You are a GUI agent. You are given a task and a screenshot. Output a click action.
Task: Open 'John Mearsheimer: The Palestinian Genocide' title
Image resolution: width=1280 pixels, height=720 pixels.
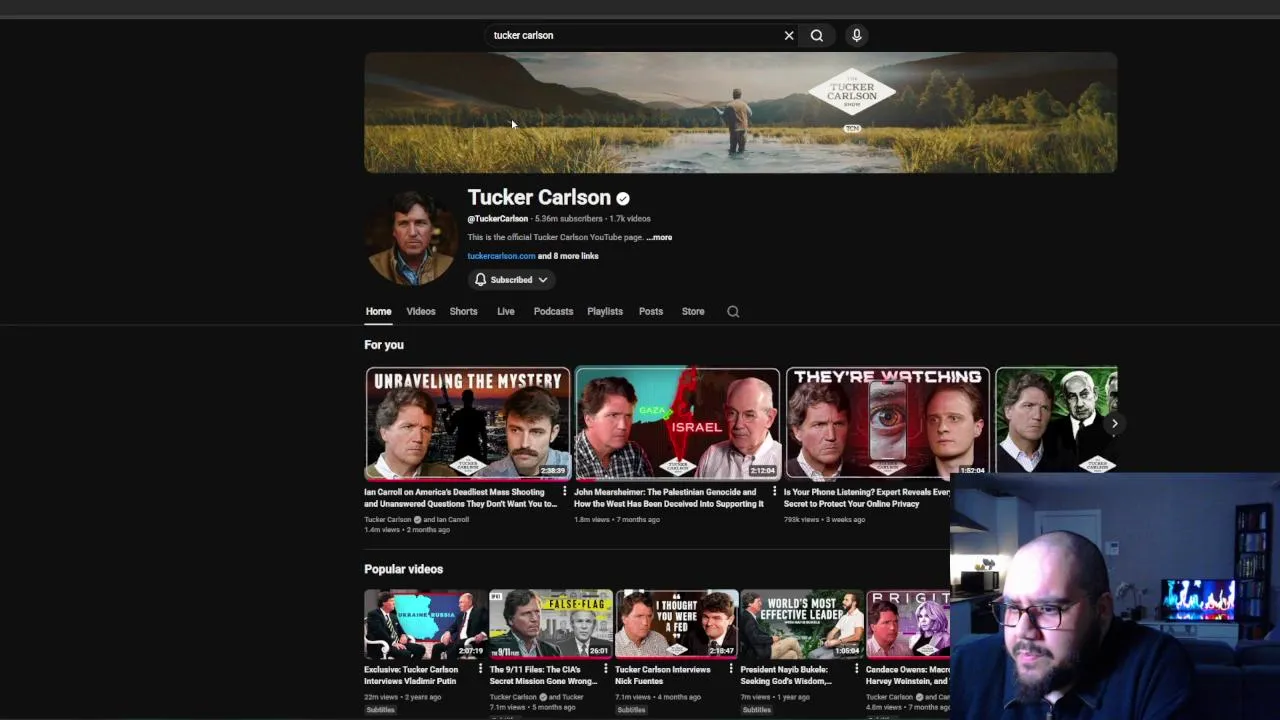pos(669,498)
